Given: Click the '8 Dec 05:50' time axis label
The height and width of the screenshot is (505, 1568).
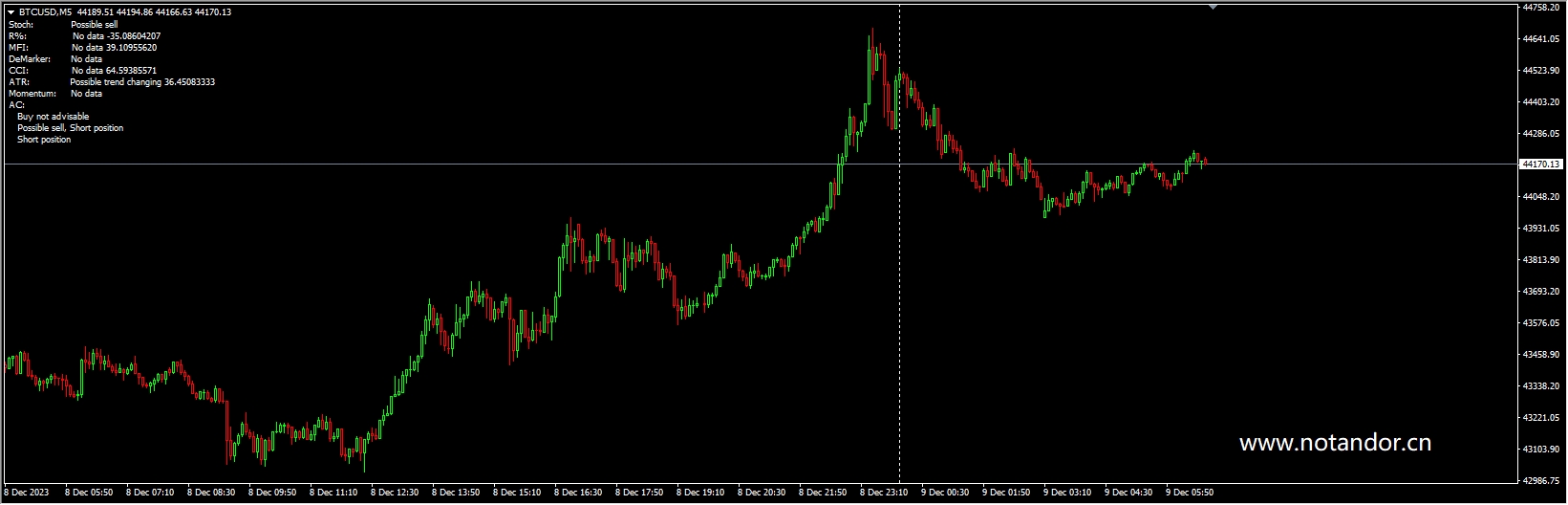Looking at the screenshot, I should click(89, 493).
